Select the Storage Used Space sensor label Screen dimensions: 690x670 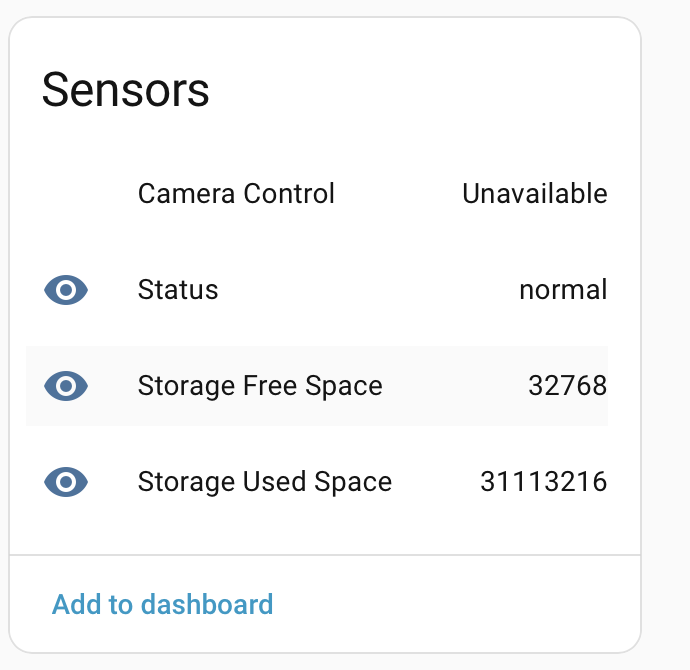coord(265,482)
